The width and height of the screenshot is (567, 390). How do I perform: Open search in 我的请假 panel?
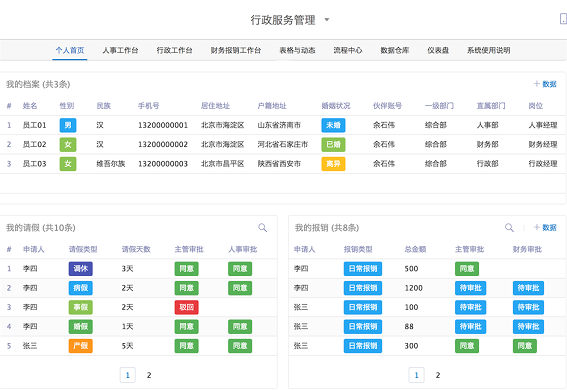[263, 227]
